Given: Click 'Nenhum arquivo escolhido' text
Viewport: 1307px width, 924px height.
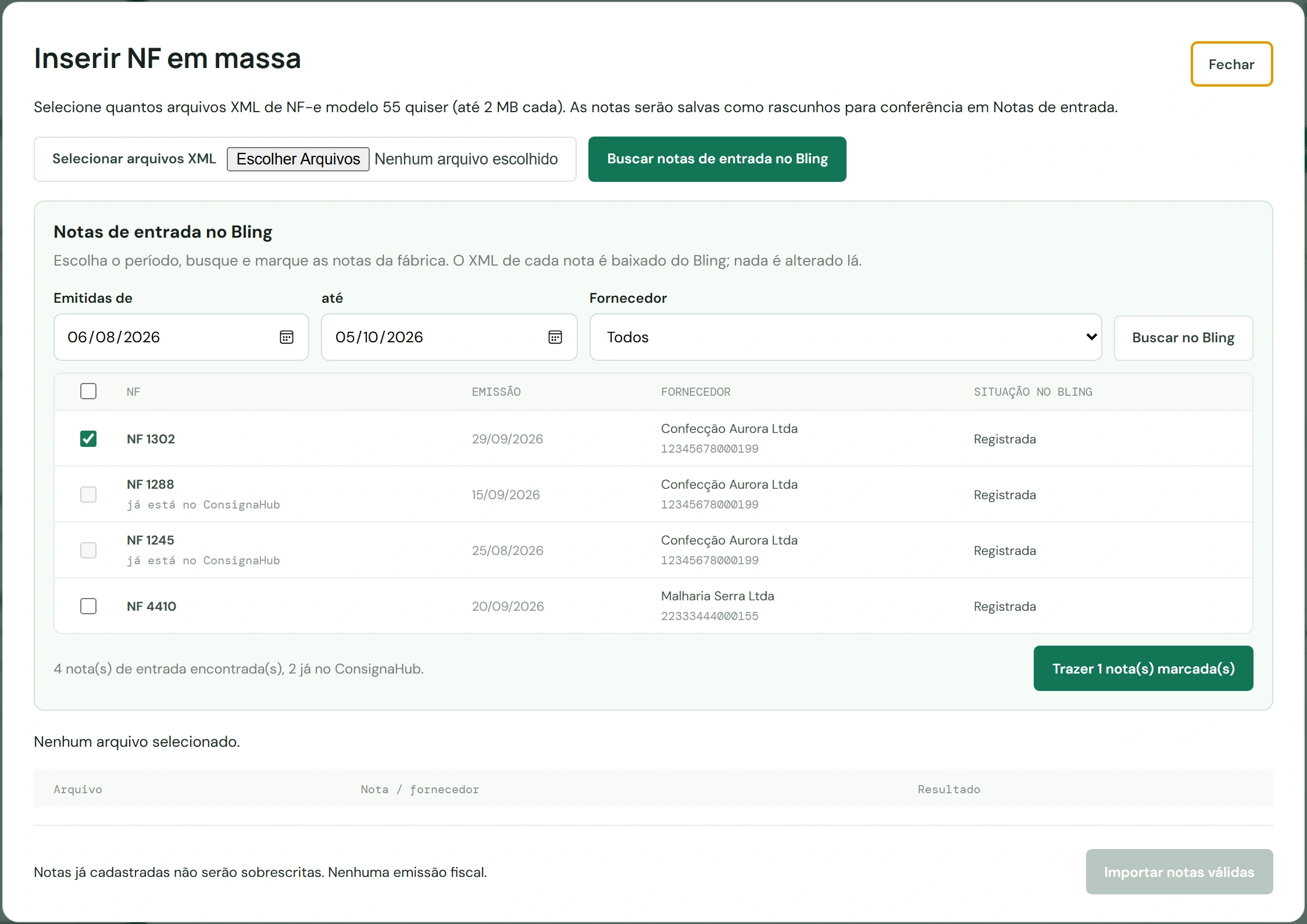Looking at the screenshot, I should 466,159.
